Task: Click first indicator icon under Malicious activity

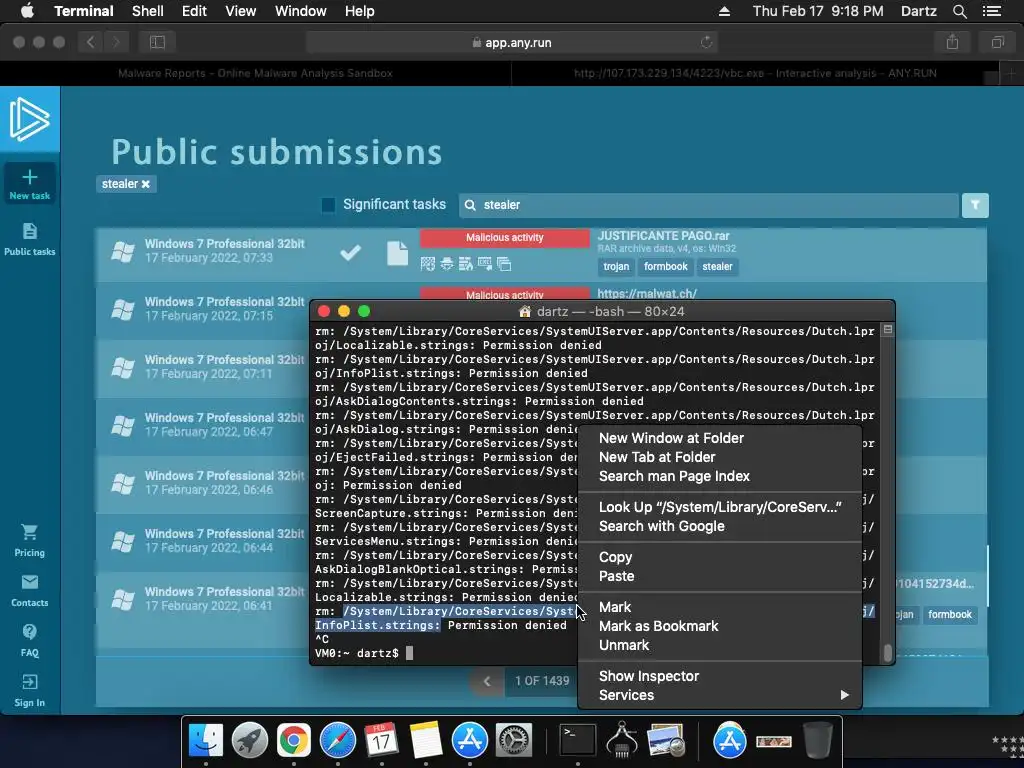Action: click(x=428, y=264)
